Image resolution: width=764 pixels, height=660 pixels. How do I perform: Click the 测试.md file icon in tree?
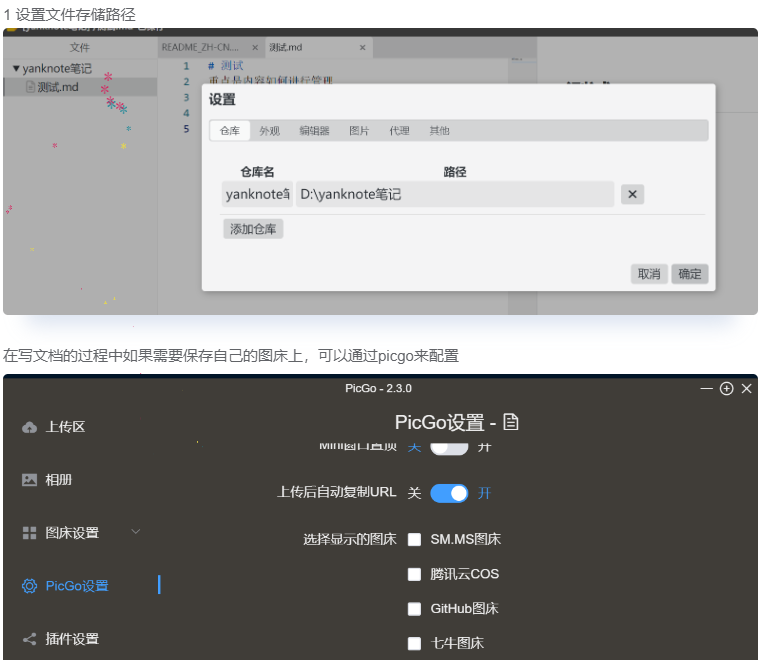[x=31, y=87]
